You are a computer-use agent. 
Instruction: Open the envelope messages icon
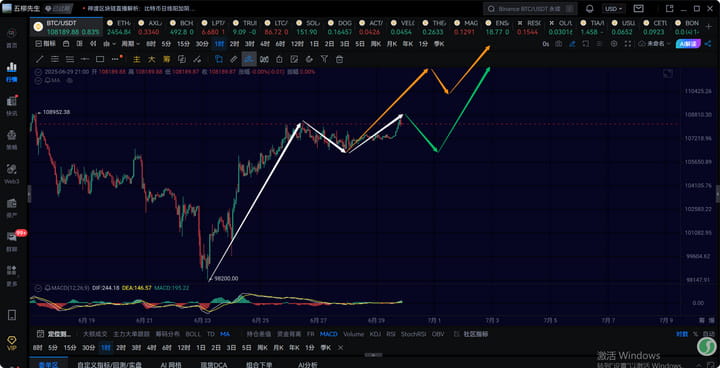(638, 9)
